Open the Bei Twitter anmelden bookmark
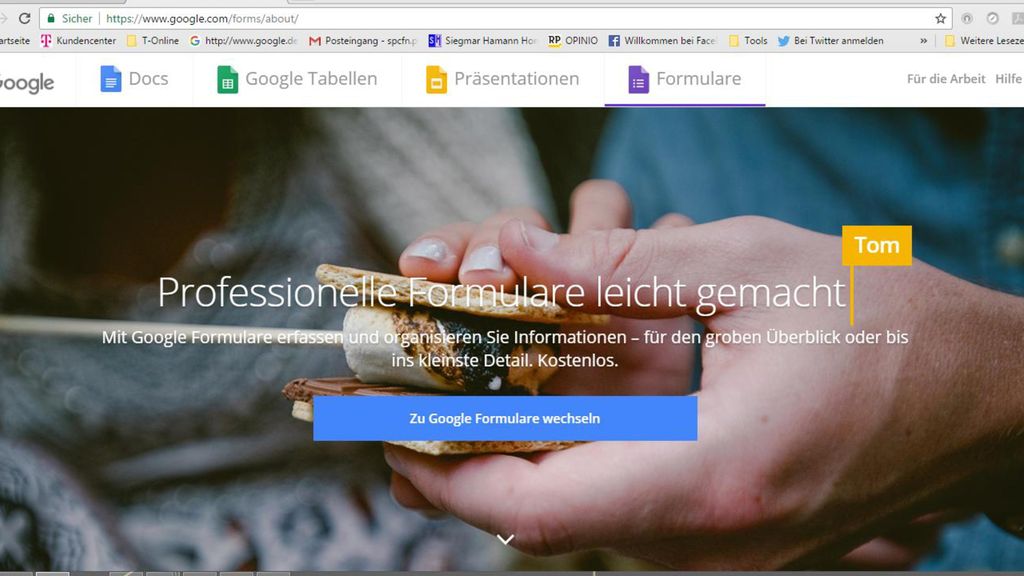Viewport: 1024px width, 576px height. [x=830, y=40]
